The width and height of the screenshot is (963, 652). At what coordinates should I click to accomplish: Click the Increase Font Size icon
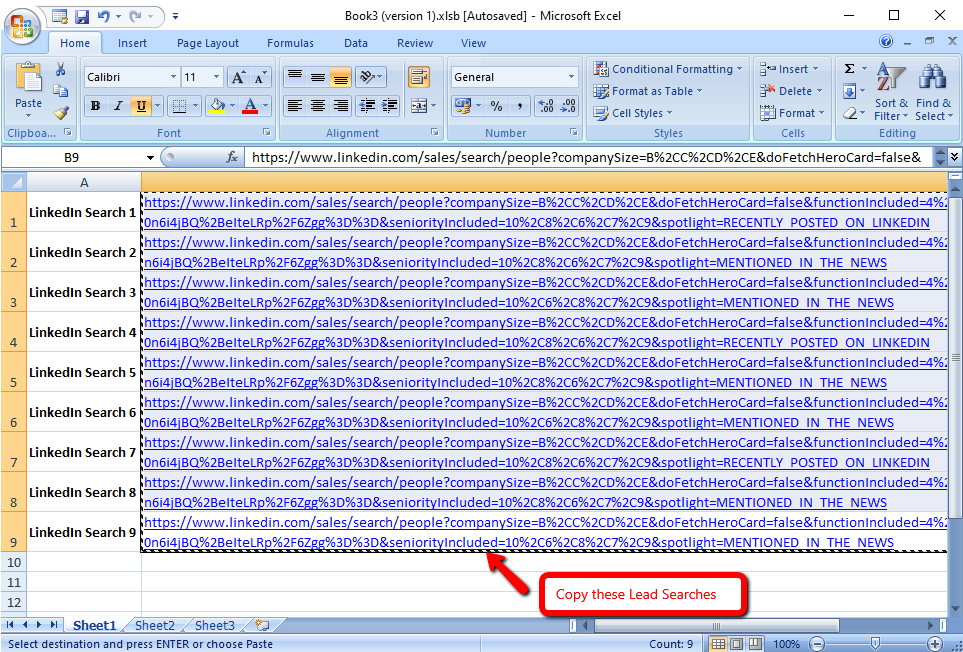coord(238,77)
